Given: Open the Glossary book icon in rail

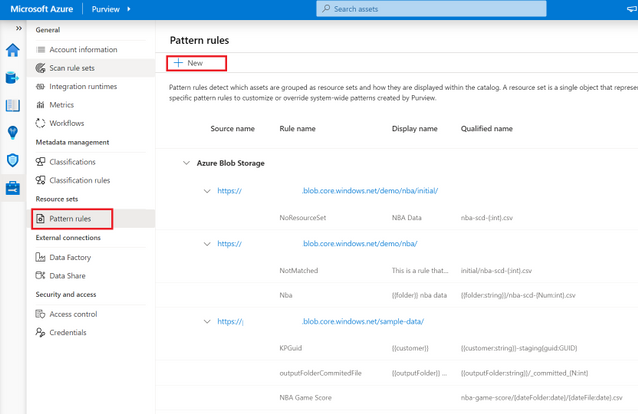Looking at the screenshot, I should point(13,105).
